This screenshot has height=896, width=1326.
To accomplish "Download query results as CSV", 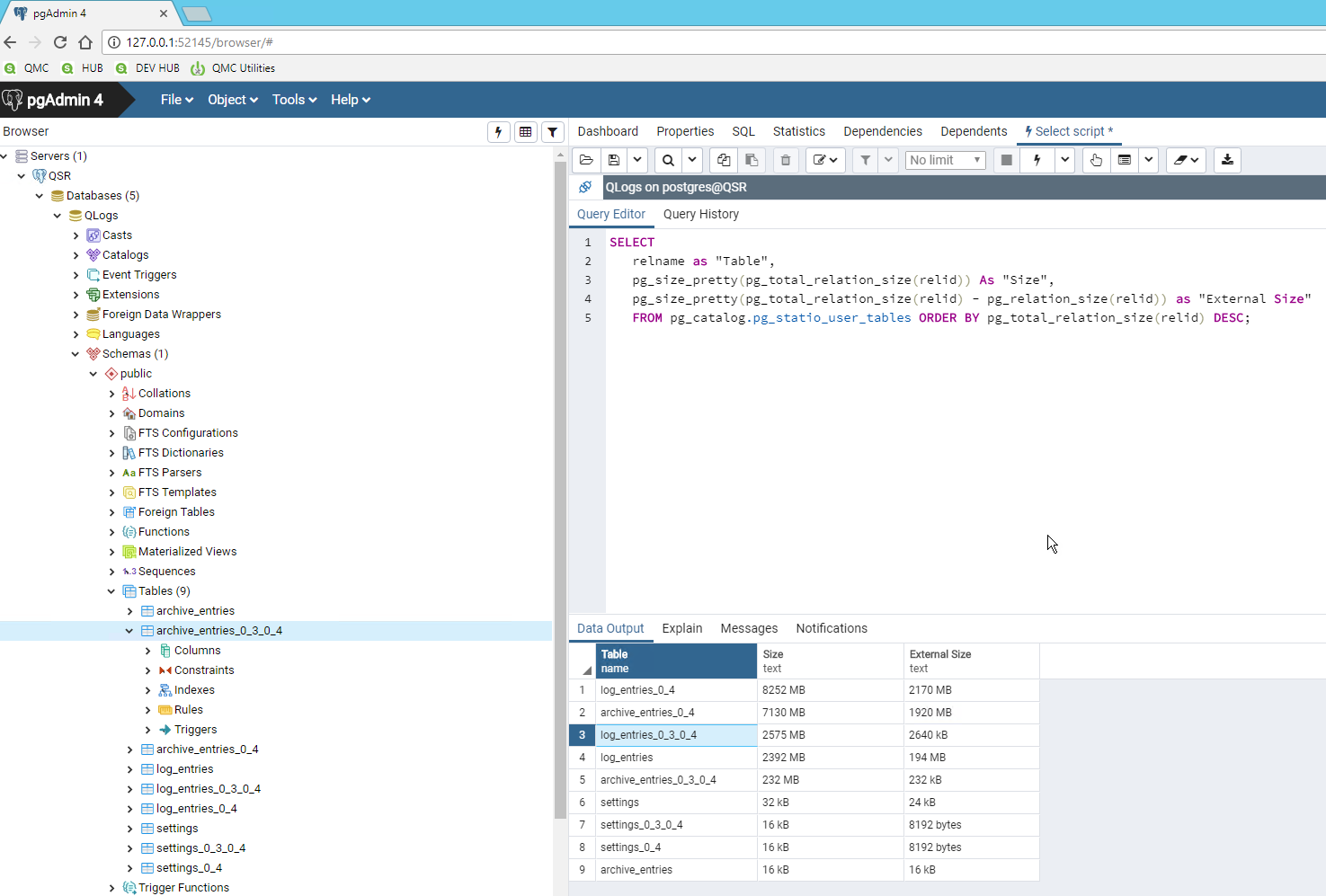I will tap(1227, 160).
